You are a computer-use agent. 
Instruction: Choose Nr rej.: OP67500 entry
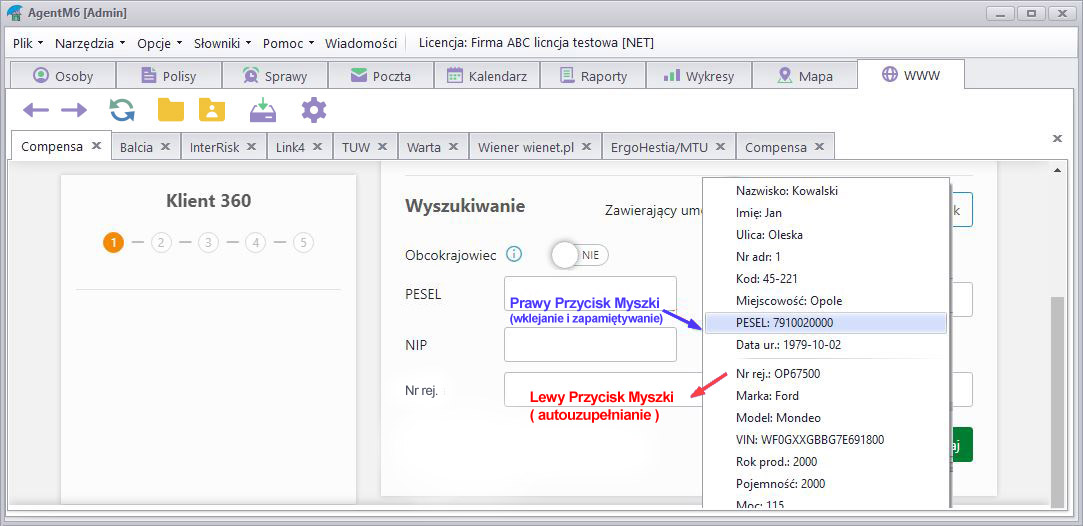[826, 373]
